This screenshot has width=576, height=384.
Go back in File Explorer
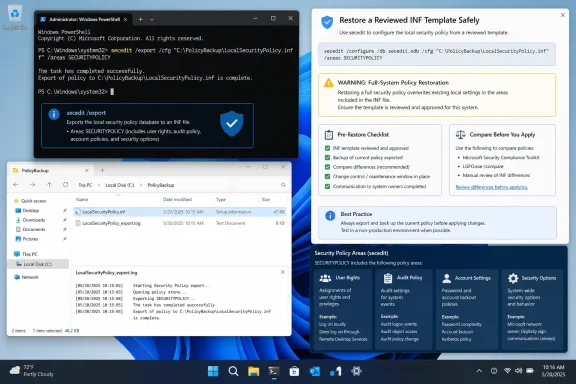pos(16,184)
